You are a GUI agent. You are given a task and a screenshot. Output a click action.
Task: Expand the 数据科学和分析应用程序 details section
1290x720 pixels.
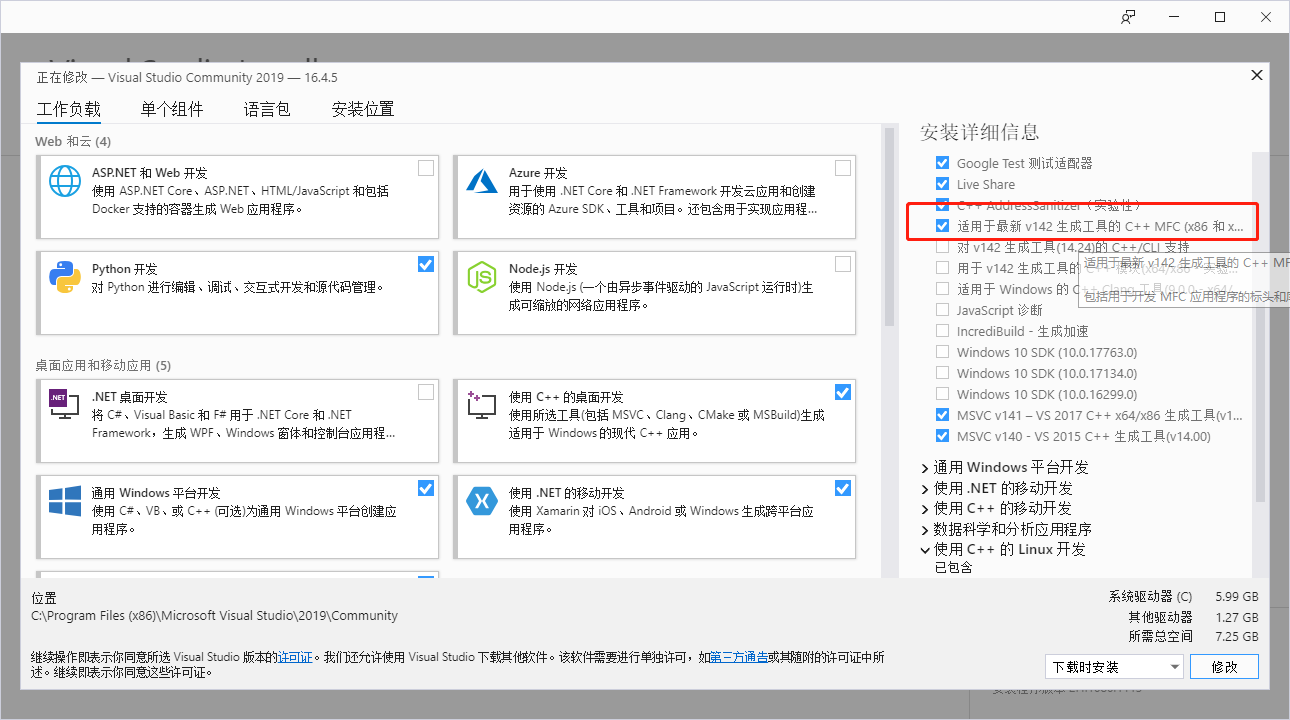[925, 529]
